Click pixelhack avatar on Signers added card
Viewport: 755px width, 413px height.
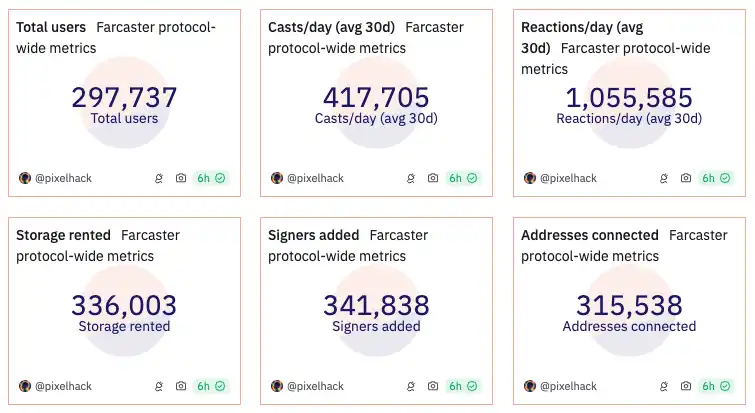tap(277, 385)
